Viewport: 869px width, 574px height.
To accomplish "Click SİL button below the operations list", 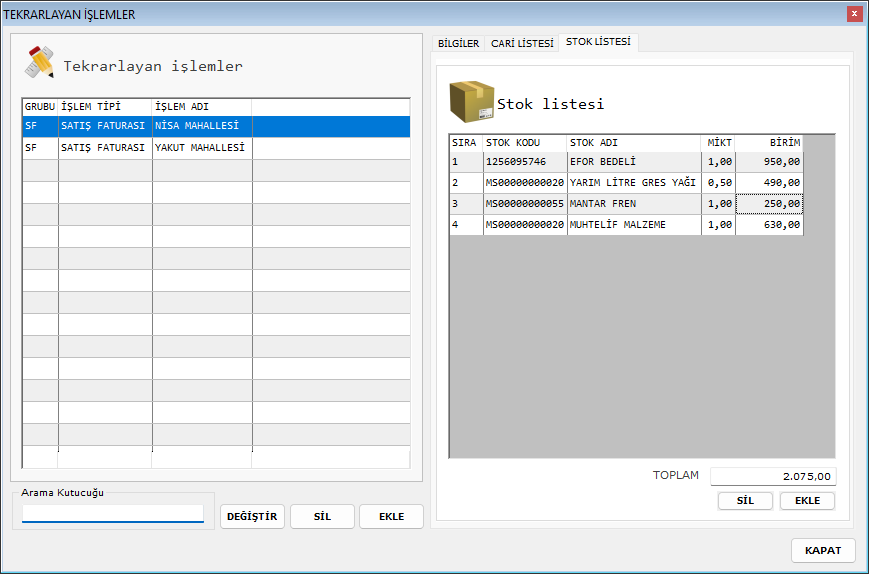I will (x=322, y=516).
